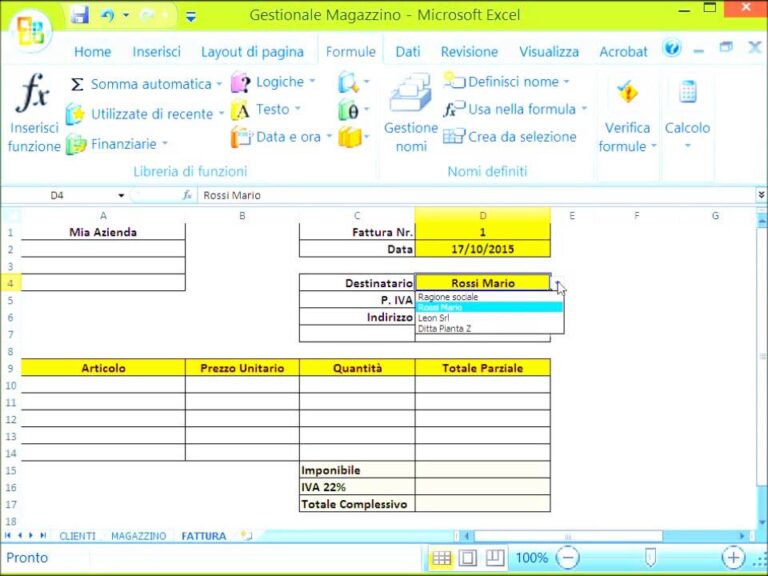Screen dimensions: 768x576
Task: Open lookup and reference functions icon
Action: tap(353, 82)
